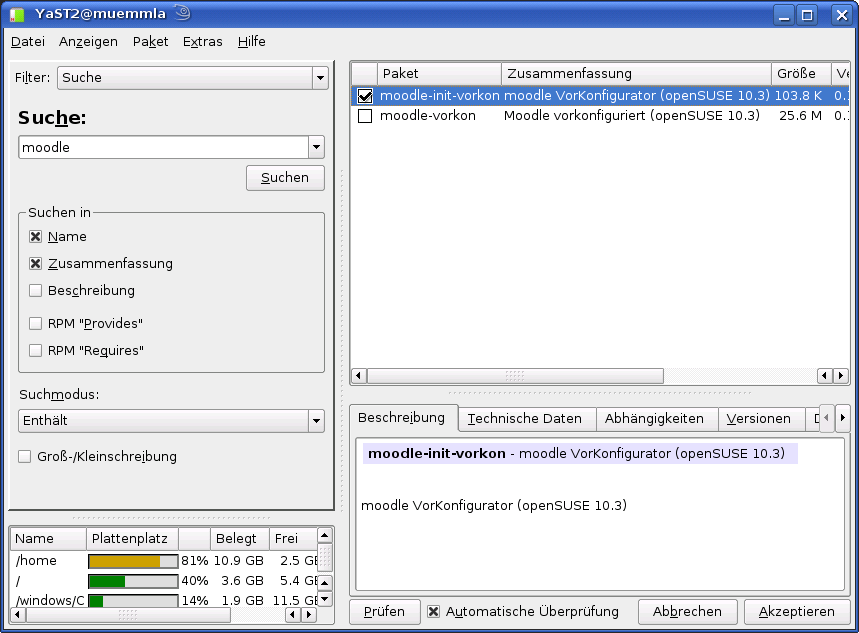This screenshot has width=859, height=633.
Task: Click the Name column header in disk table
Action: 48,539
